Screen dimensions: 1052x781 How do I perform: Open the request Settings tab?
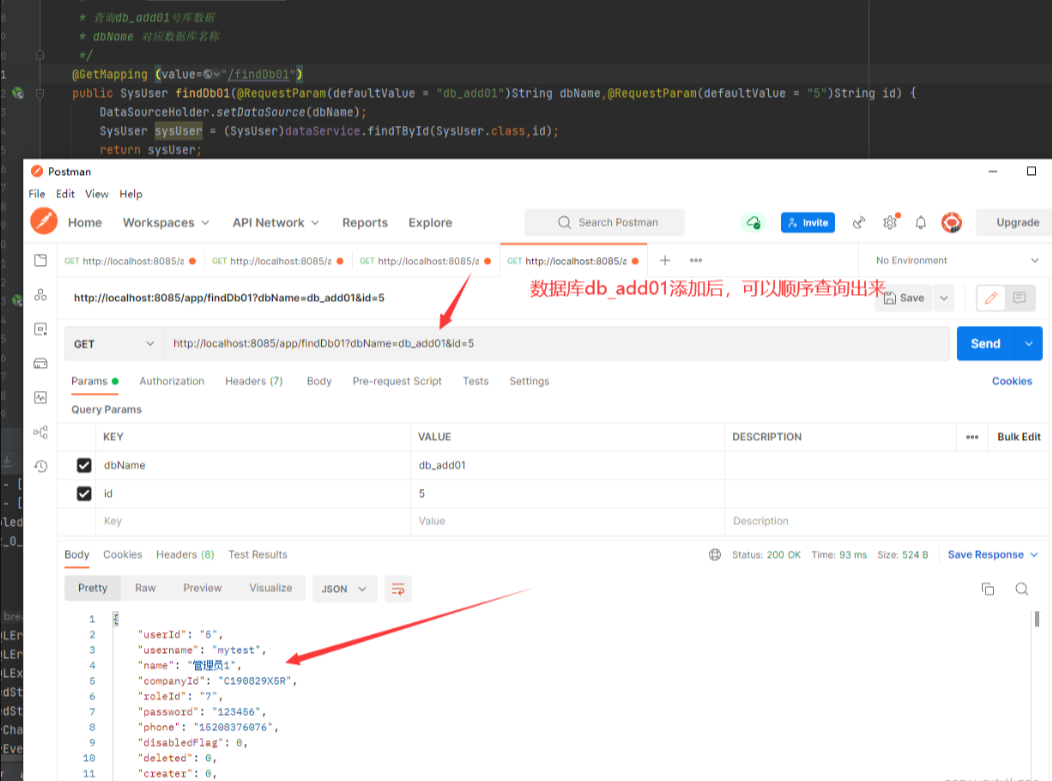(529, 381)
